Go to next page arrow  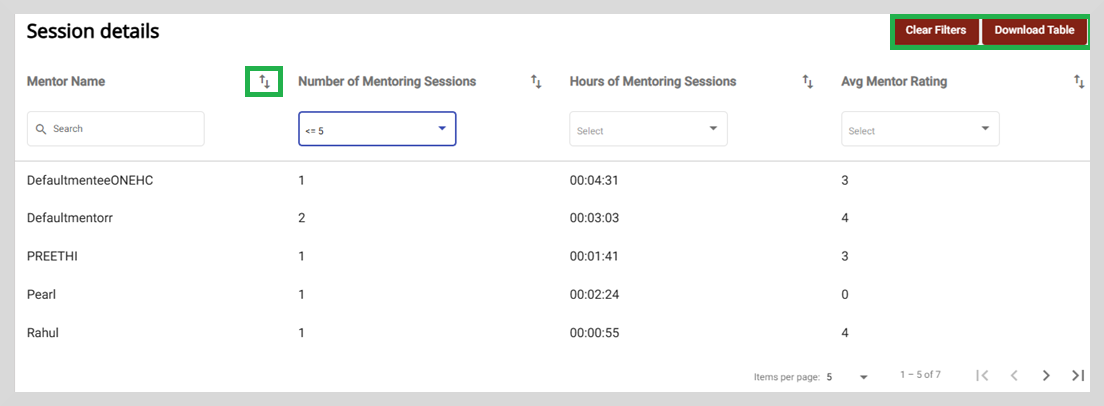[x=1046, y=375]
